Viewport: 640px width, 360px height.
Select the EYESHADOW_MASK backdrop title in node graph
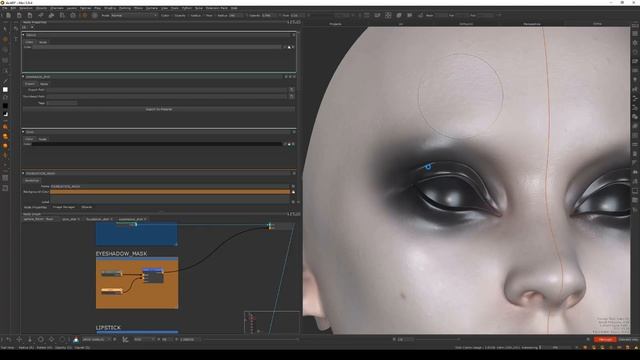point(121,253)
